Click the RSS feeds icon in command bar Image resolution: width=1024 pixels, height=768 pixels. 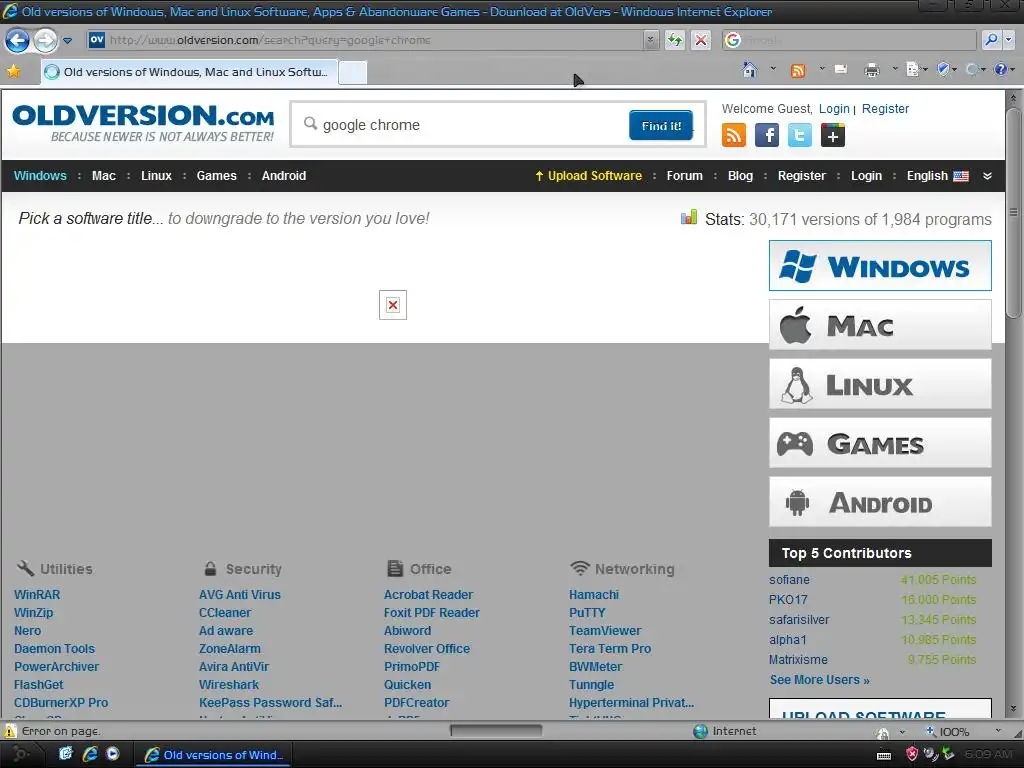coord(797,70)
